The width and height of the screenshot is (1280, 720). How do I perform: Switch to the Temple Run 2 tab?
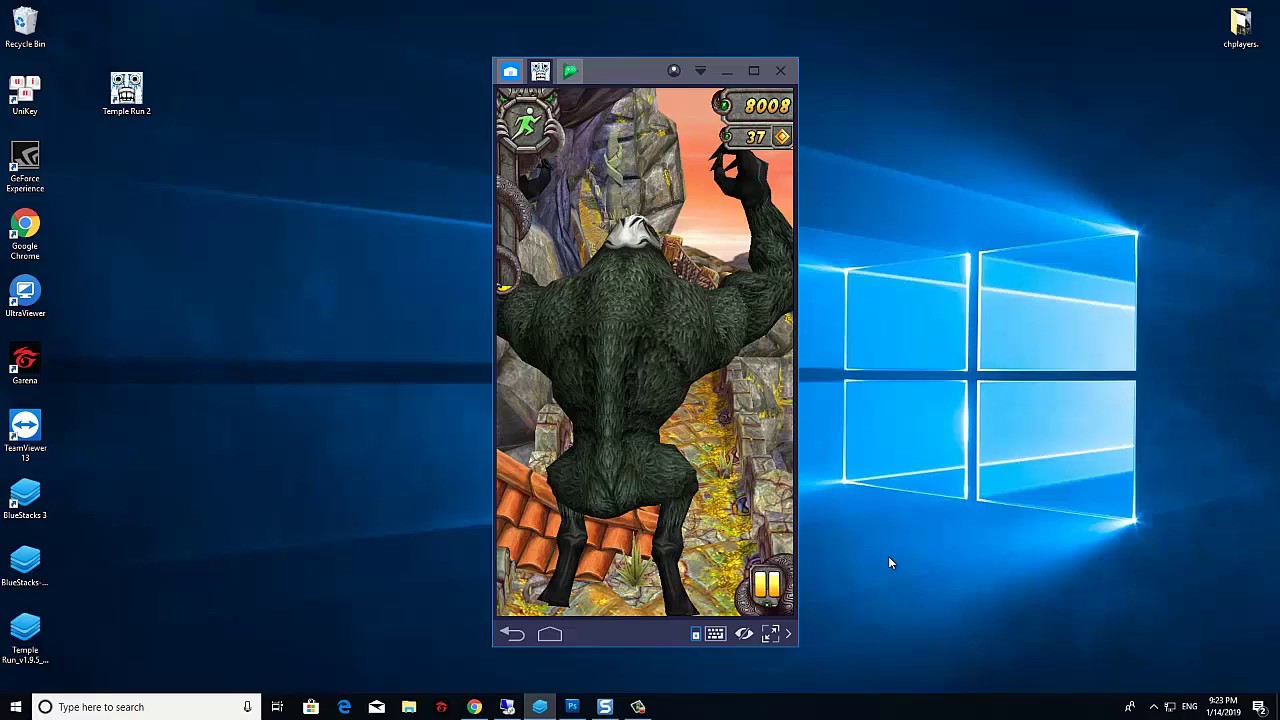click(x=540, y=71)
